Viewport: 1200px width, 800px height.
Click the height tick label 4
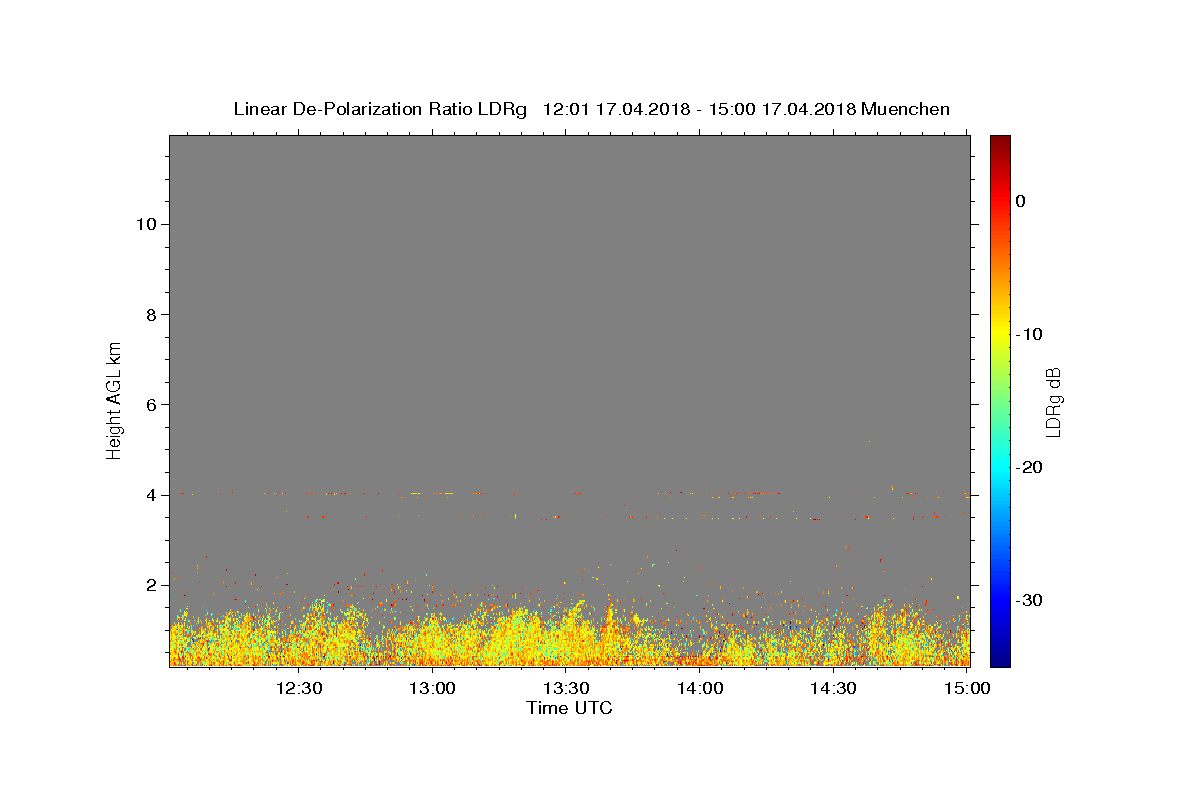pyautogui.click(x=152, y=494)
